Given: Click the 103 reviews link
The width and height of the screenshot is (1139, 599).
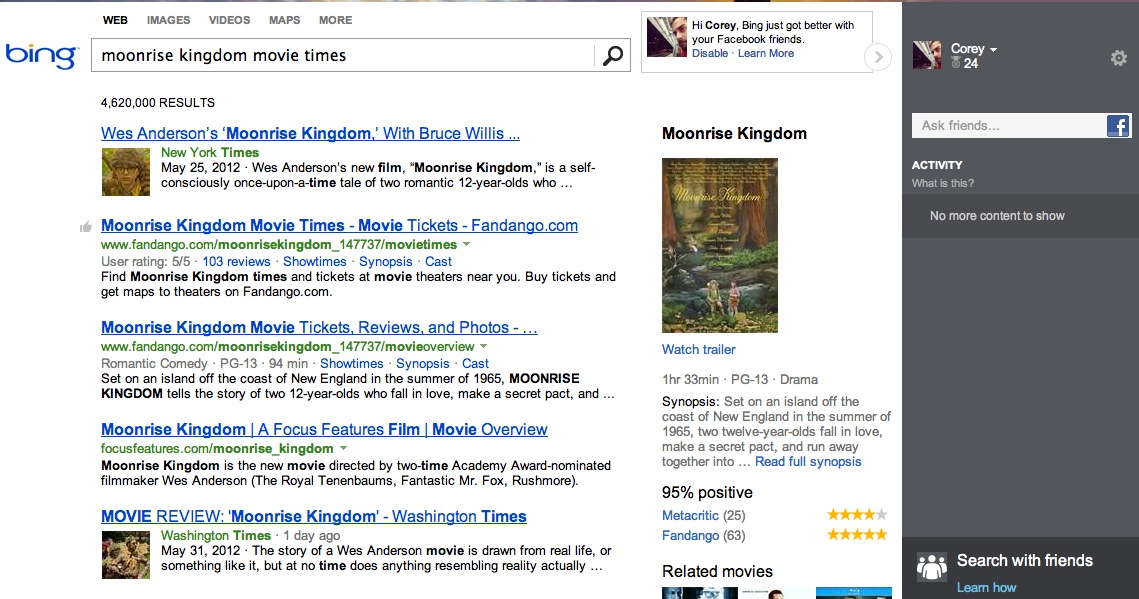Looking at the screenshot, I should coord(236,261).
